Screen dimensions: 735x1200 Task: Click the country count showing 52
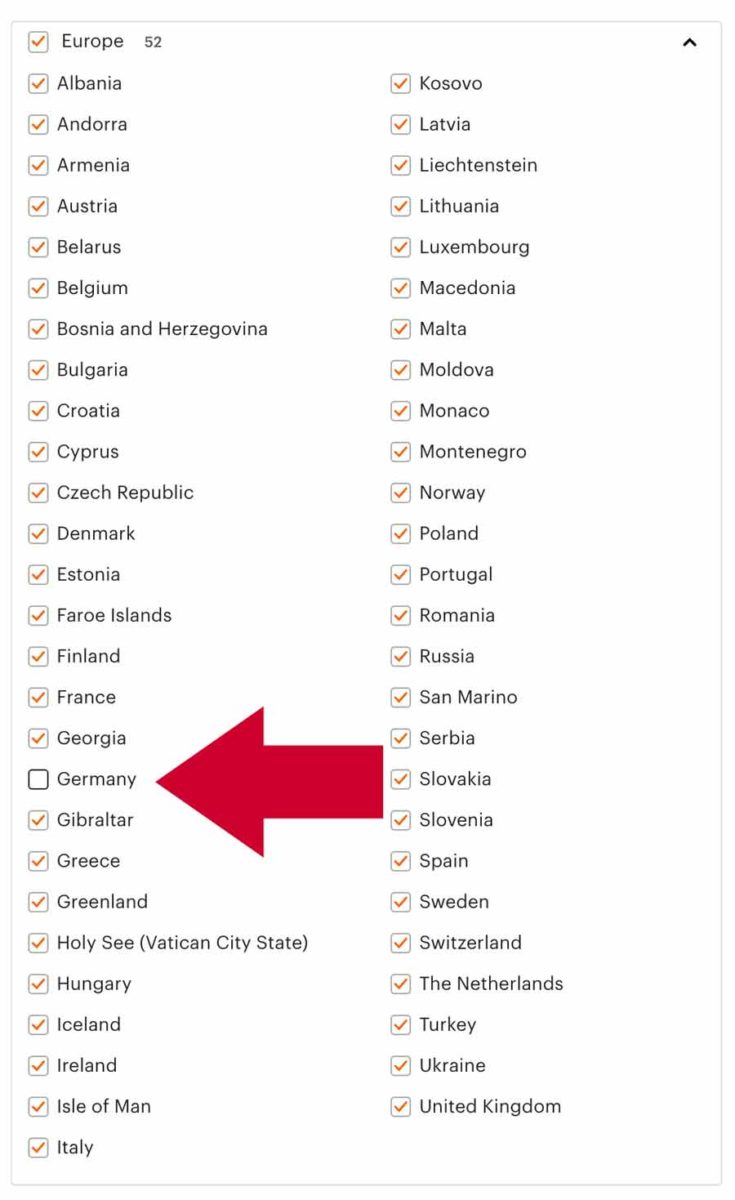pyautogui.click(x=146, y=42)
